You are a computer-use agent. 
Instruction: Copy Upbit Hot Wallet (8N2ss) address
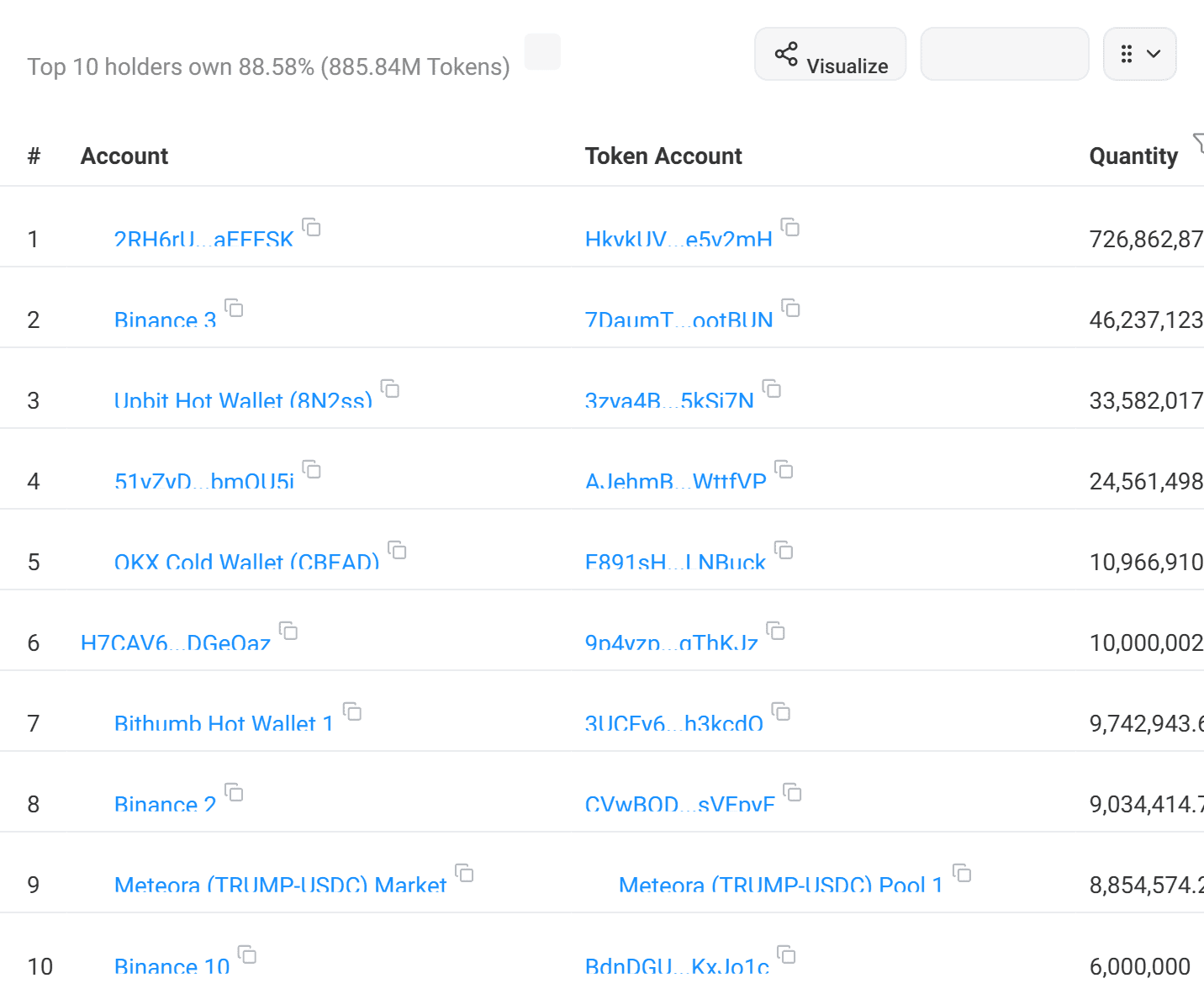click(x=390, y=389)
